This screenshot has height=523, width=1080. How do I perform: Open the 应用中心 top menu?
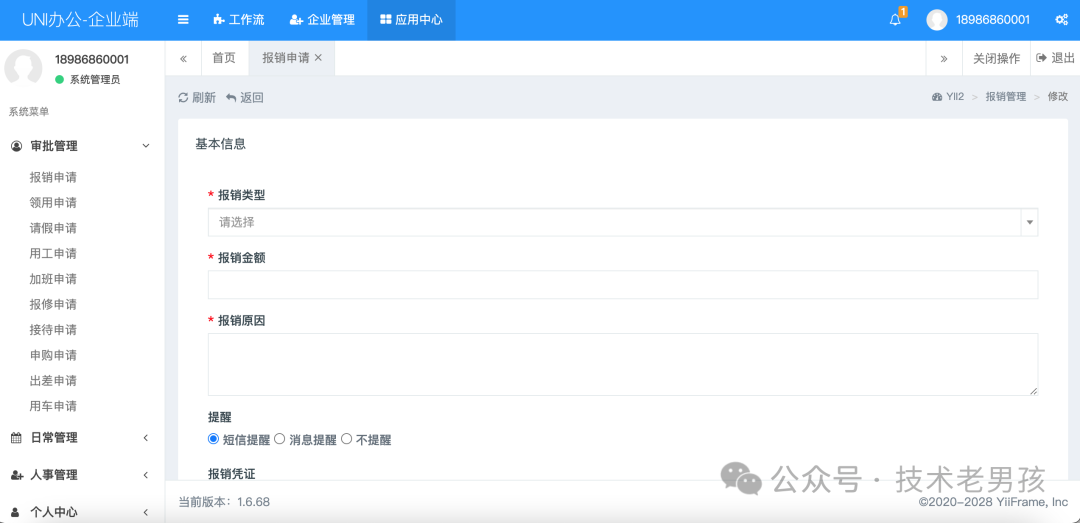click(411, 20)
